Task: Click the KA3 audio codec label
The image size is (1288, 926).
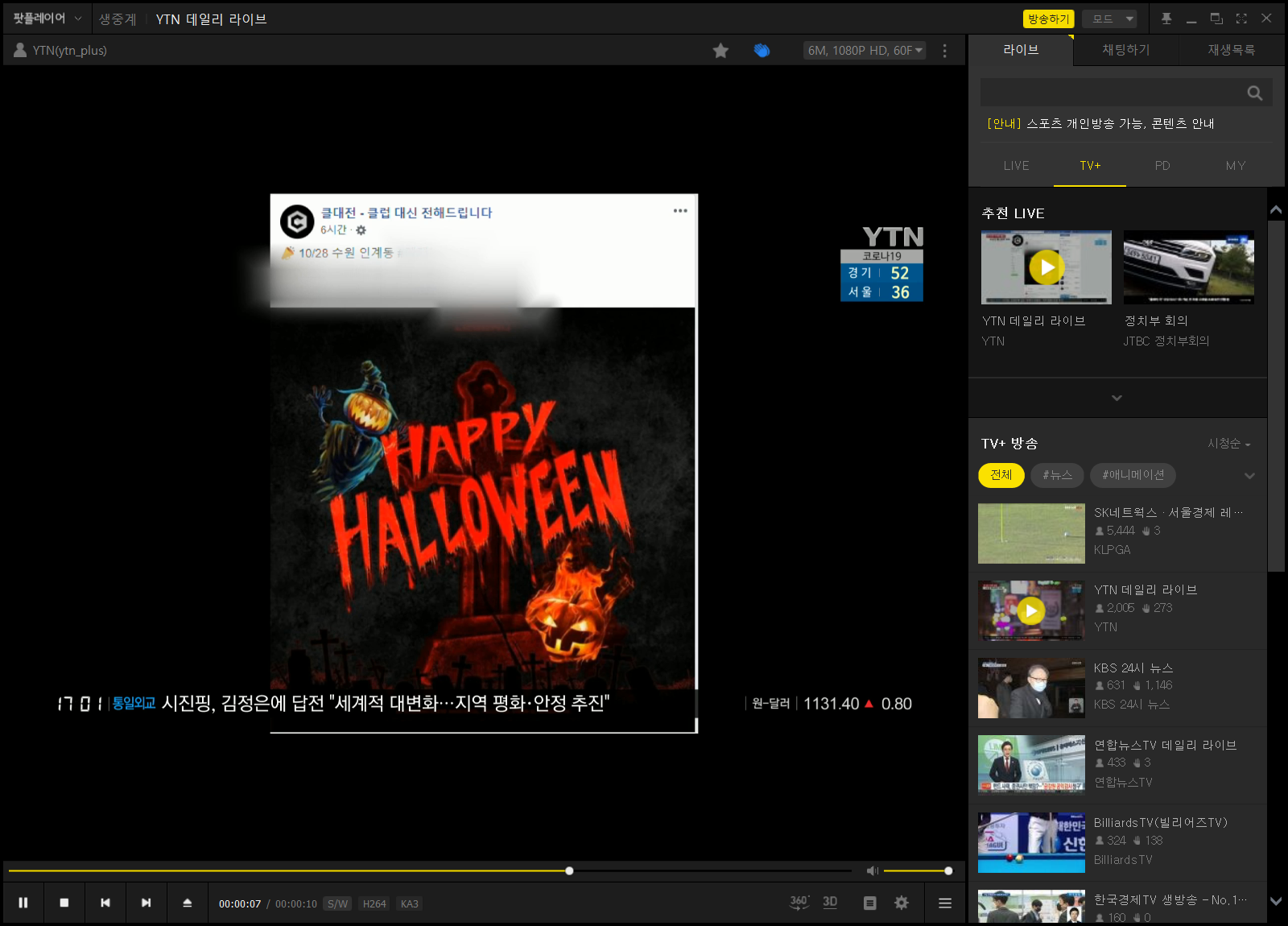Action: click(x=410, y=903)
